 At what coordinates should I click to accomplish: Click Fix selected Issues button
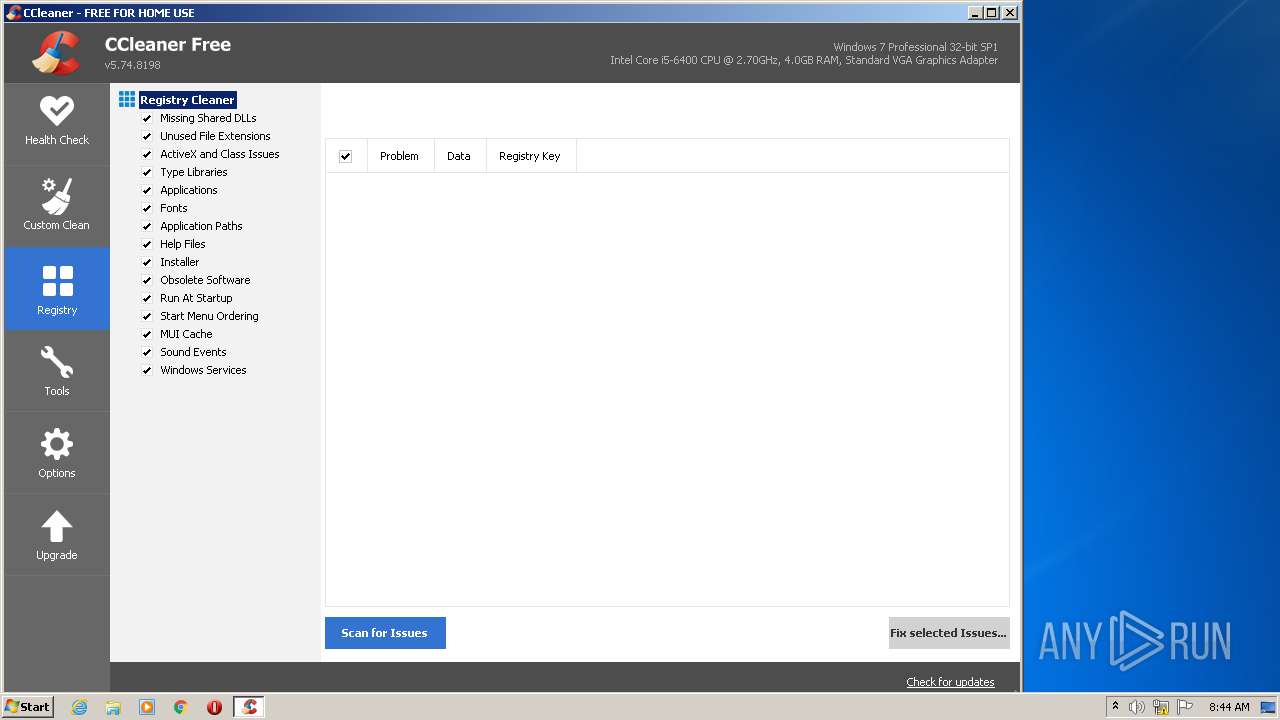pyautogui.click(x=948, y=633)
